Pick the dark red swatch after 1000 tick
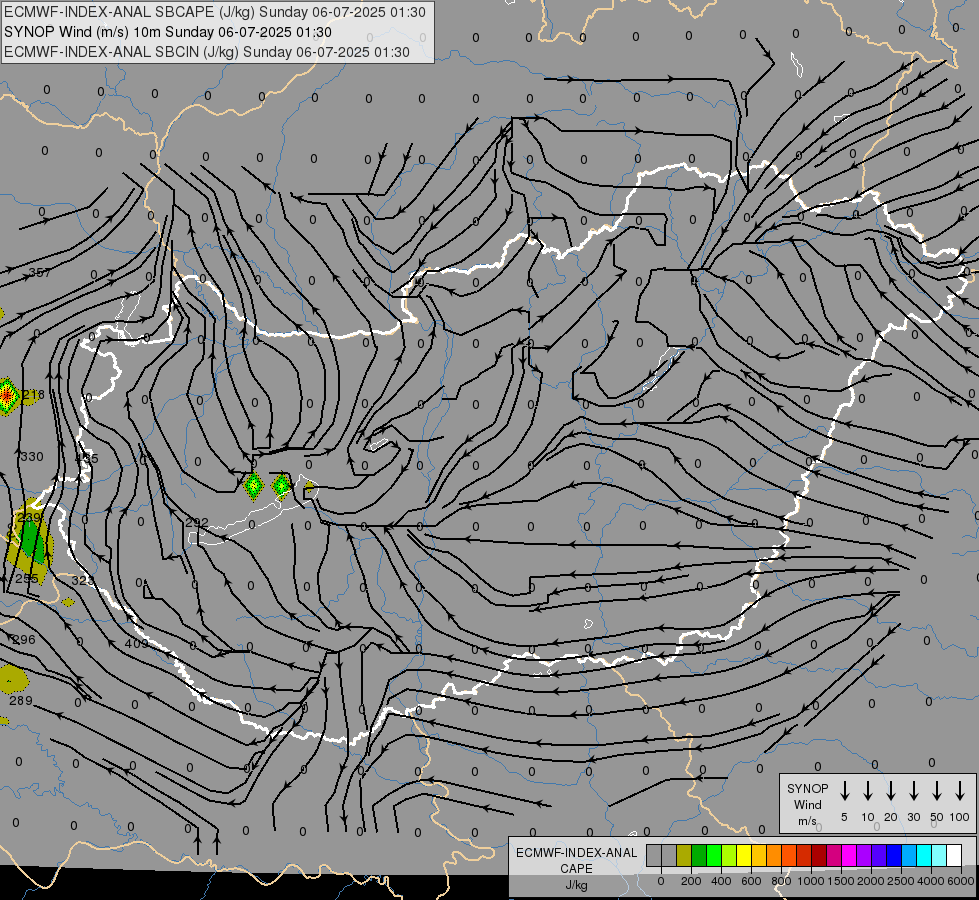The height and width of the screenshot is (900, 979). [x=819, y=855]
